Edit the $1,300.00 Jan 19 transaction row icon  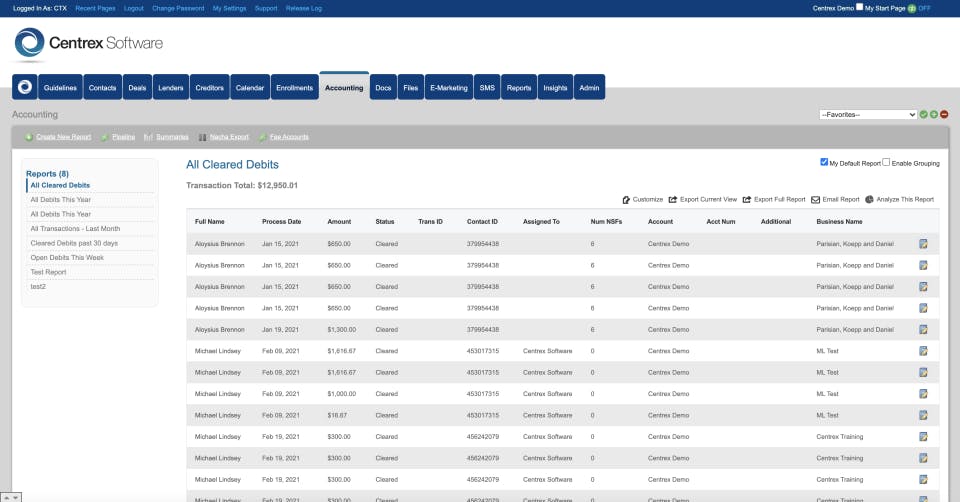923,329
